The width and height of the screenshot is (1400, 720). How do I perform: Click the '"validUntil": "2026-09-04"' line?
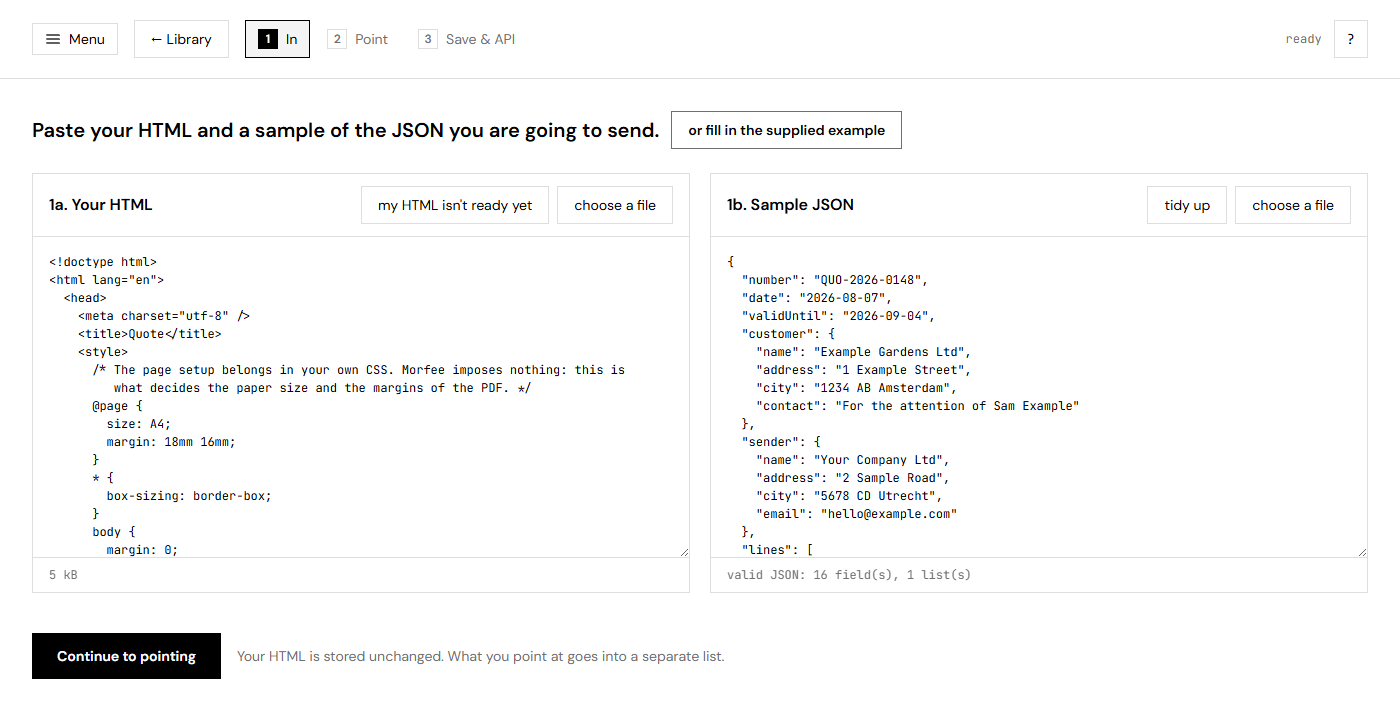(839, 316)
